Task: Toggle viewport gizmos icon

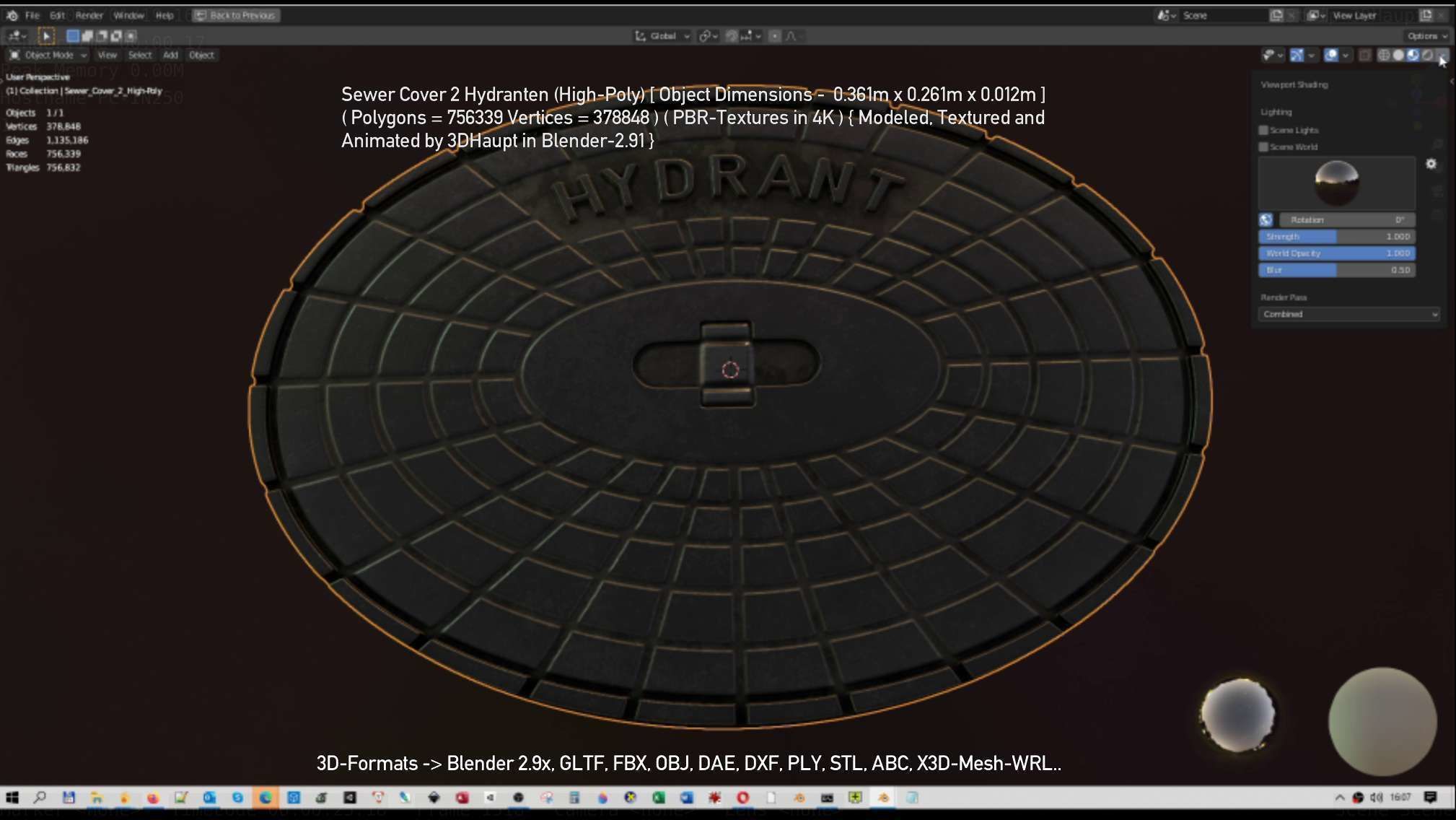Action: [1297, 55]
